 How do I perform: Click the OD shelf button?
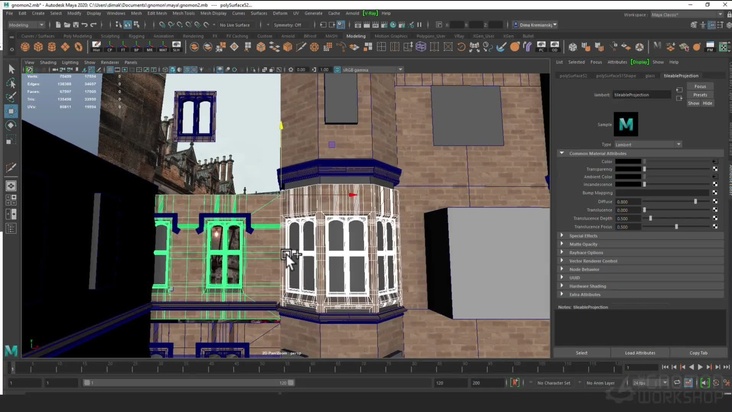(x=555, y=47)
